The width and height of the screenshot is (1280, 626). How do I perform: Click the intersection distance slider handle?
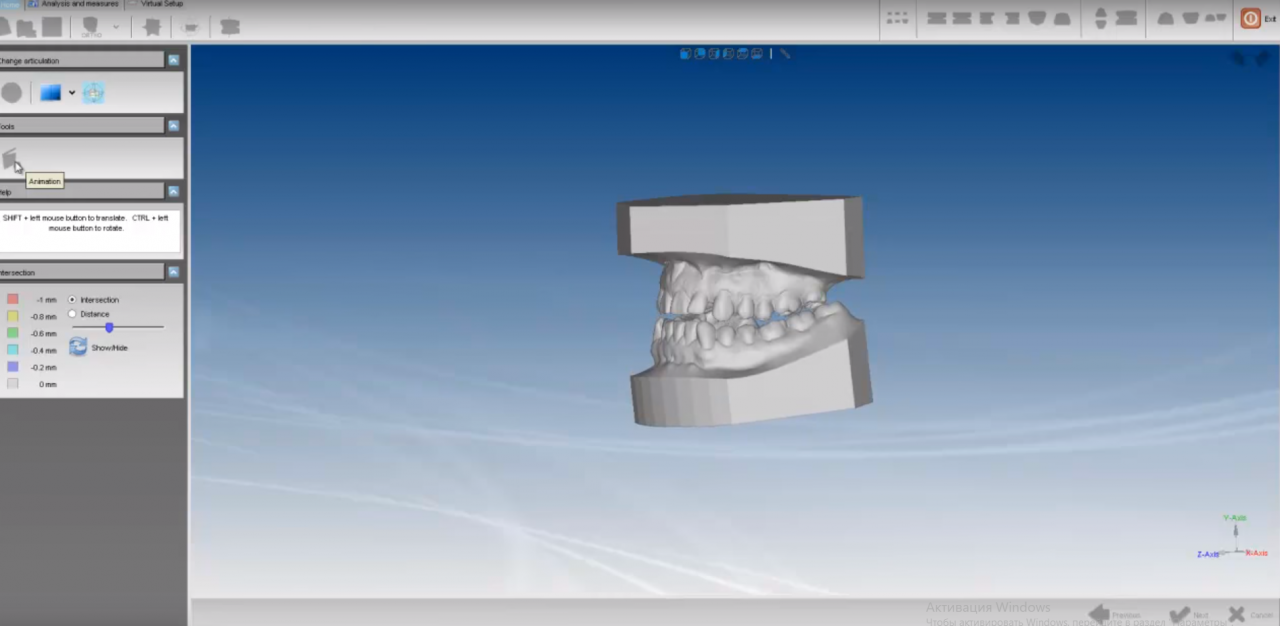coord(109,327)
